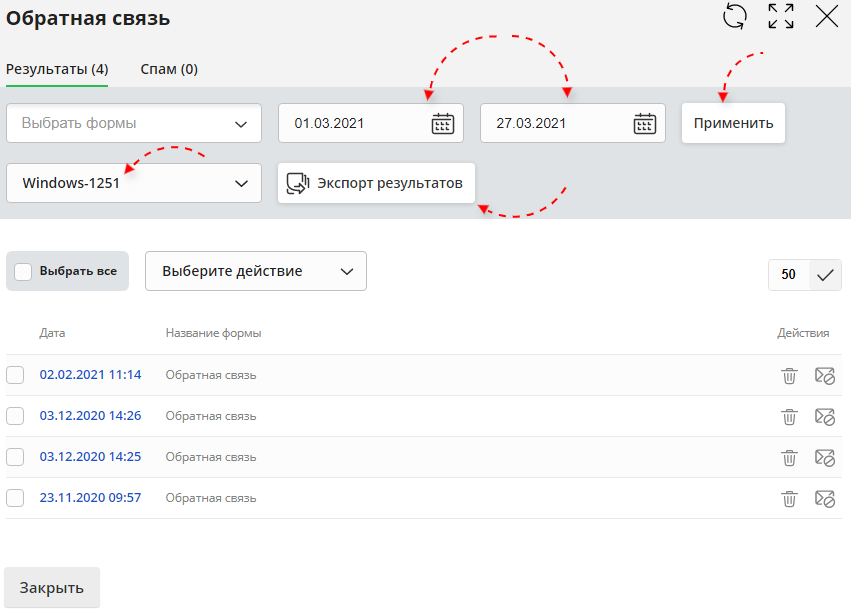Click the fullscreen expand icon
The height and width of the screenshot is (612, 851).
click(x=781, y=16)
